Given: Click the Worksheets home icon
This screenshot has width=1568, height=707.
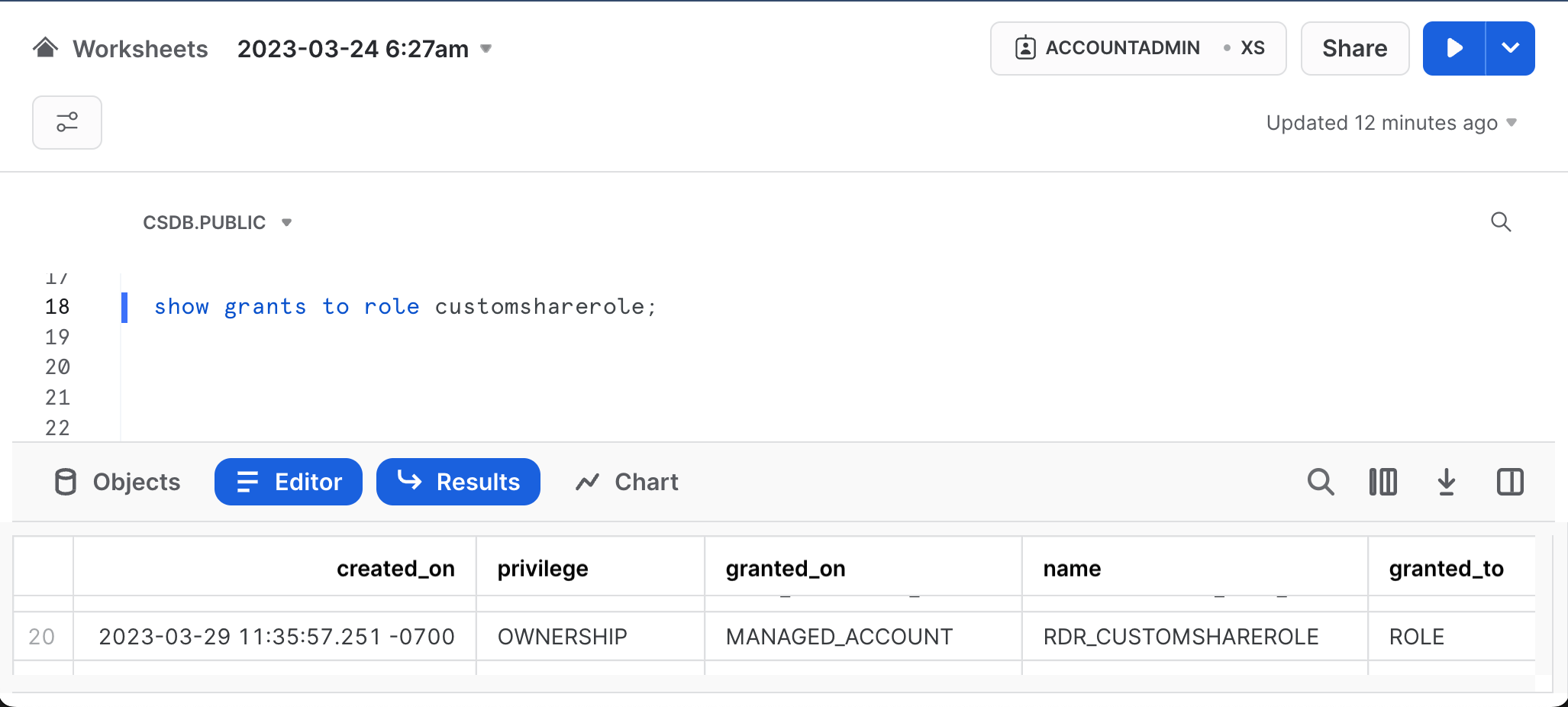Looking at the screenshot, I should coord(46,47).
